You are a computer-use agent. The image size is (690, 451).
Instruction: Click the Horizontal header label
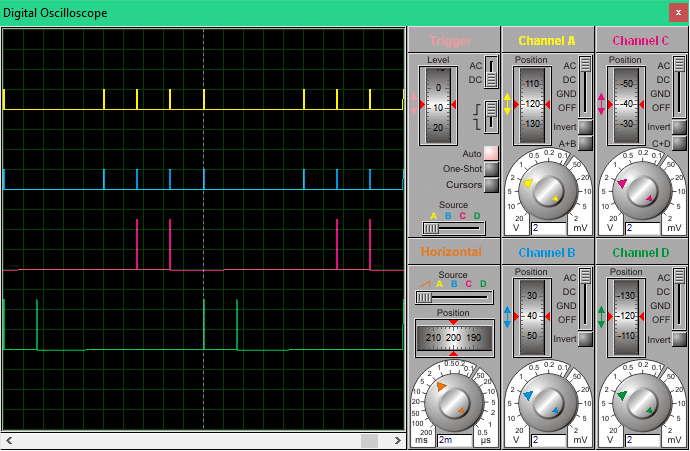[x=451, y=252]
